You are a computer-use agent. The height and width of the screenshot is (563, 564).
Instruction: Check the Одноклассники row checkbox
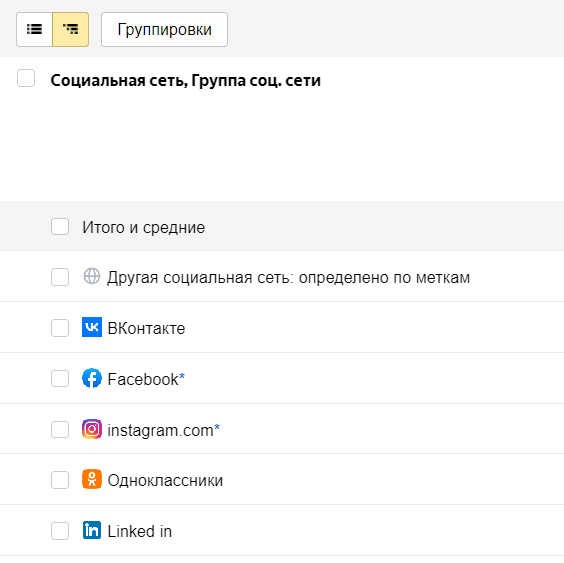point(60,480)
